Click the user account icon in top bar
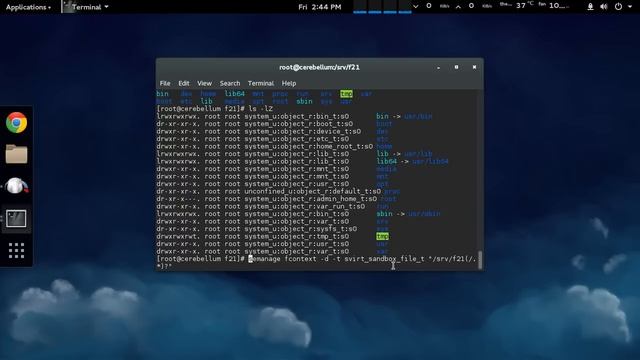This screenshot has width=640, height=360. pos(590,7)
